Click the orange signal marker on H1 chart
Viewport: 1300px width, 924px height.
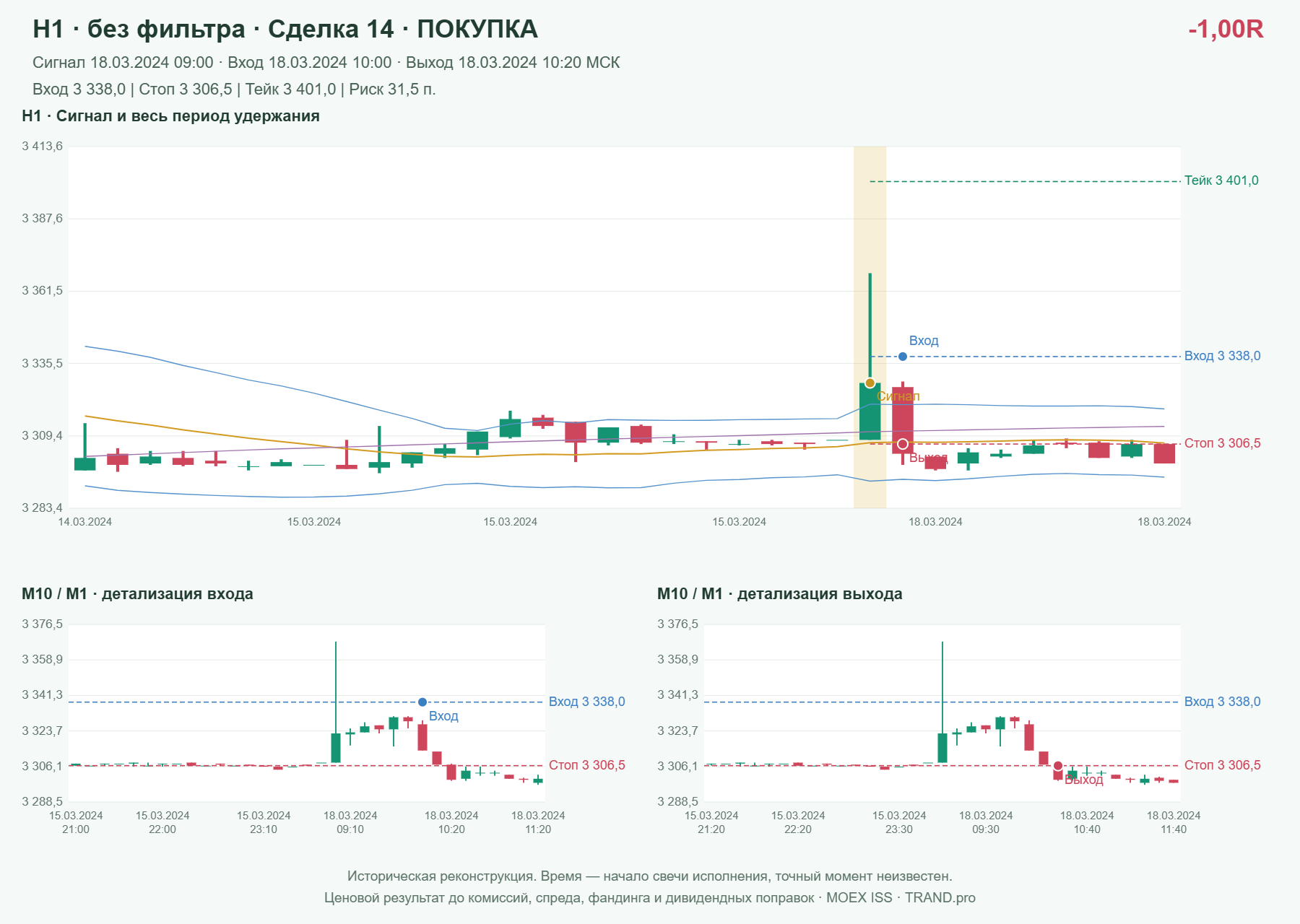coord(870,383)
